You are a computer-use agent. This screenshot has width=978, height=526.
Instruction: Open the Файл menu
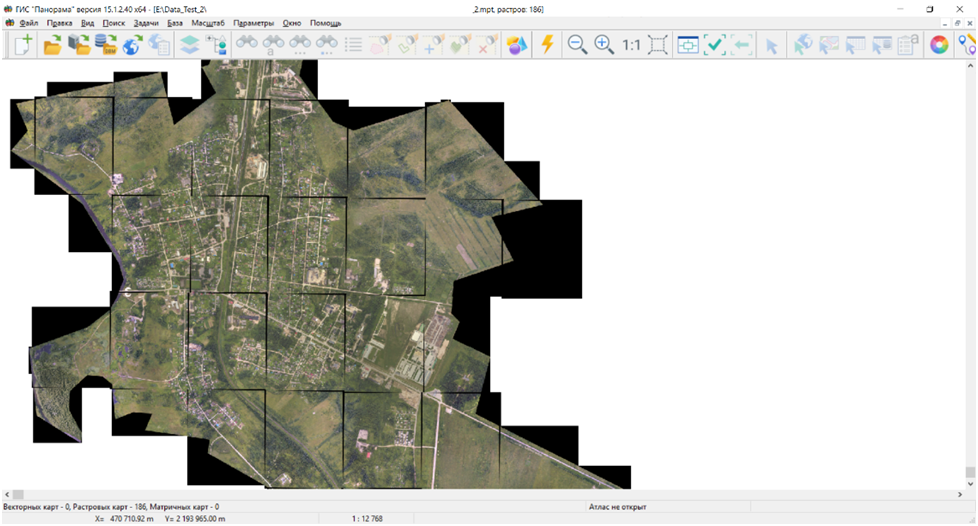click(x=28, y=23)
